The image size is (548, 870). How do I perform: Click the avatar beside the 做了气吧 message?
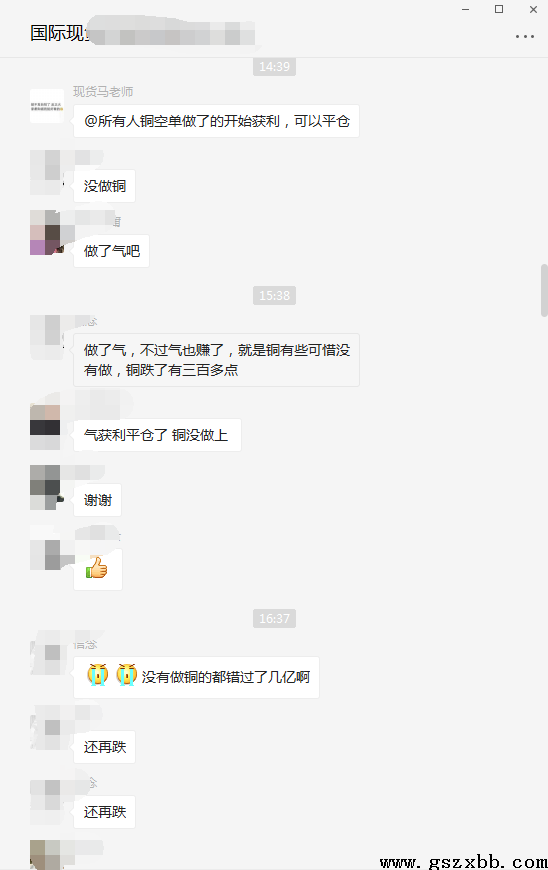point(45,232)
